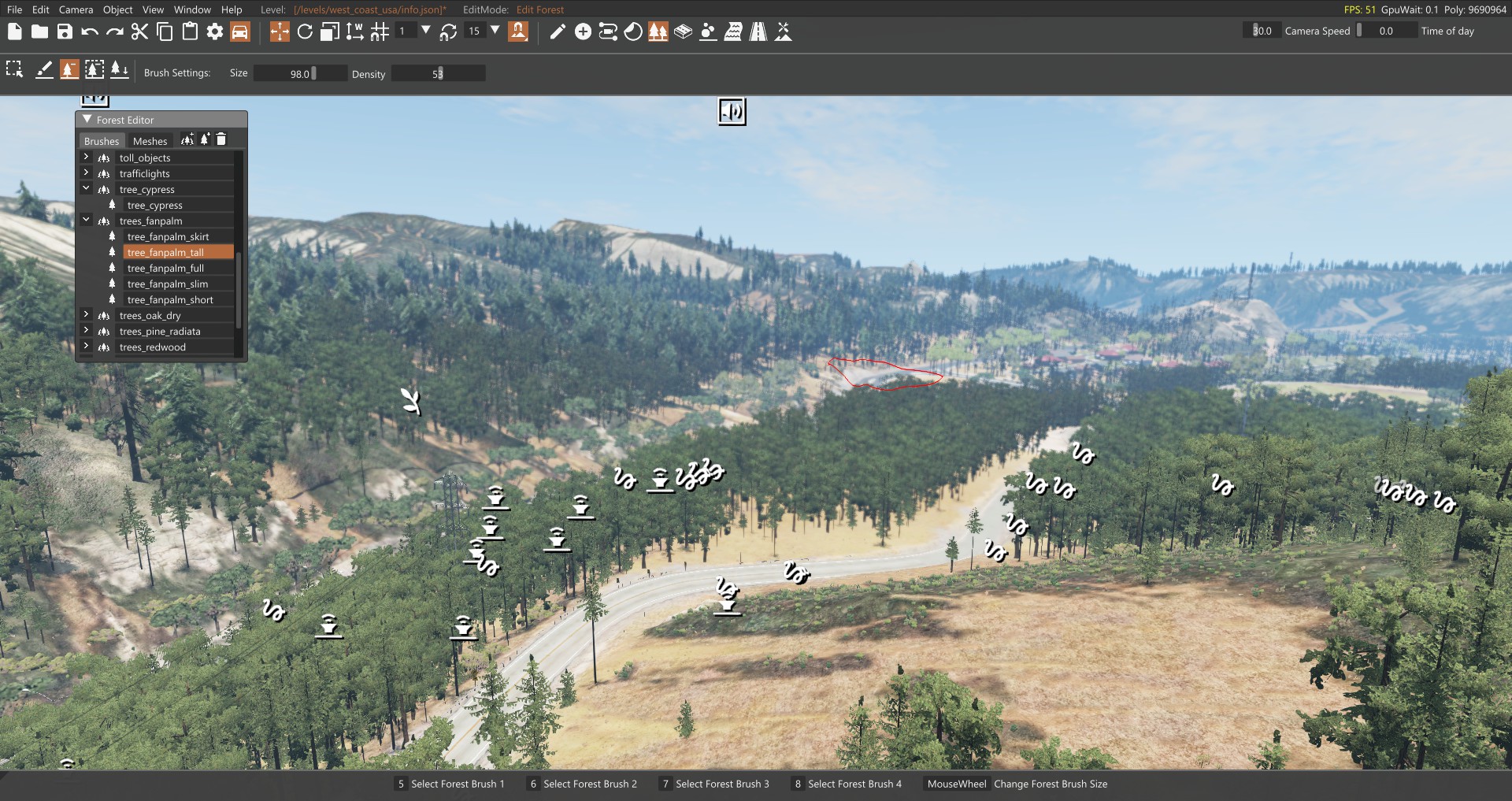
Task: Open the layered box editor tool
Action: (683, 32)
